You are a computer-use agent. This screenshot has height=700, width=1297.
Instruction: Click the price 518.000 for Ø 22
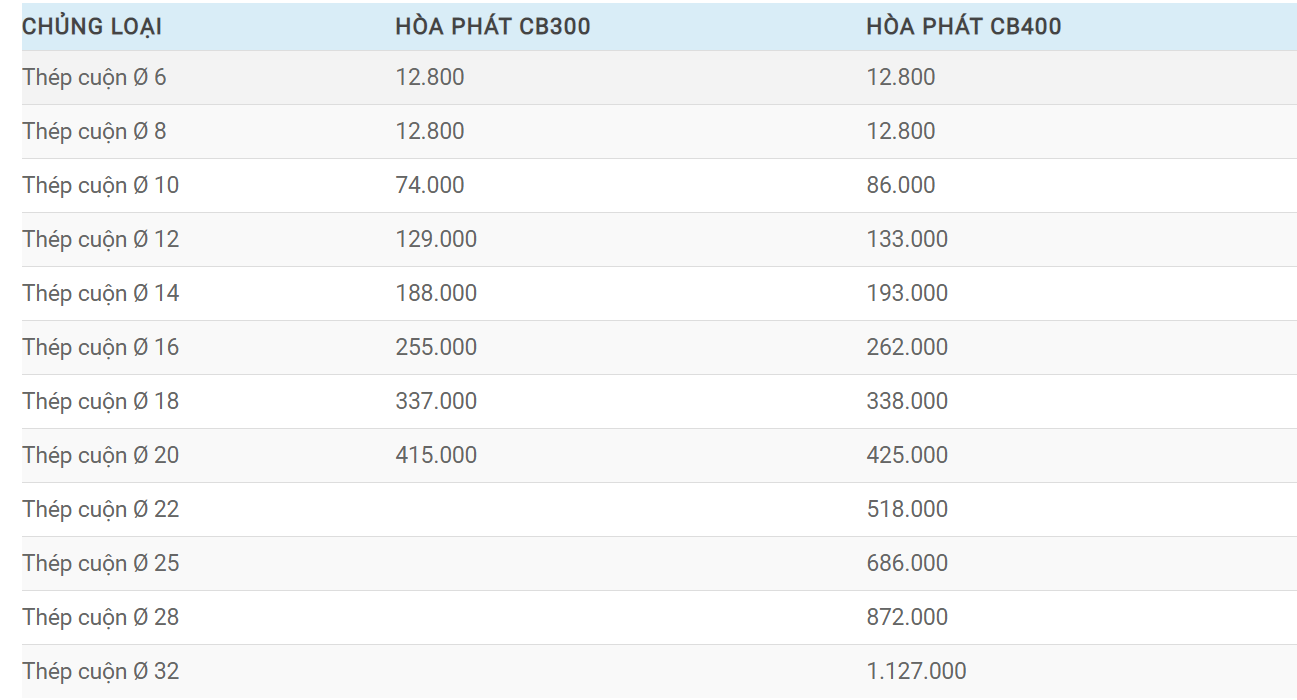click(907, 510)
